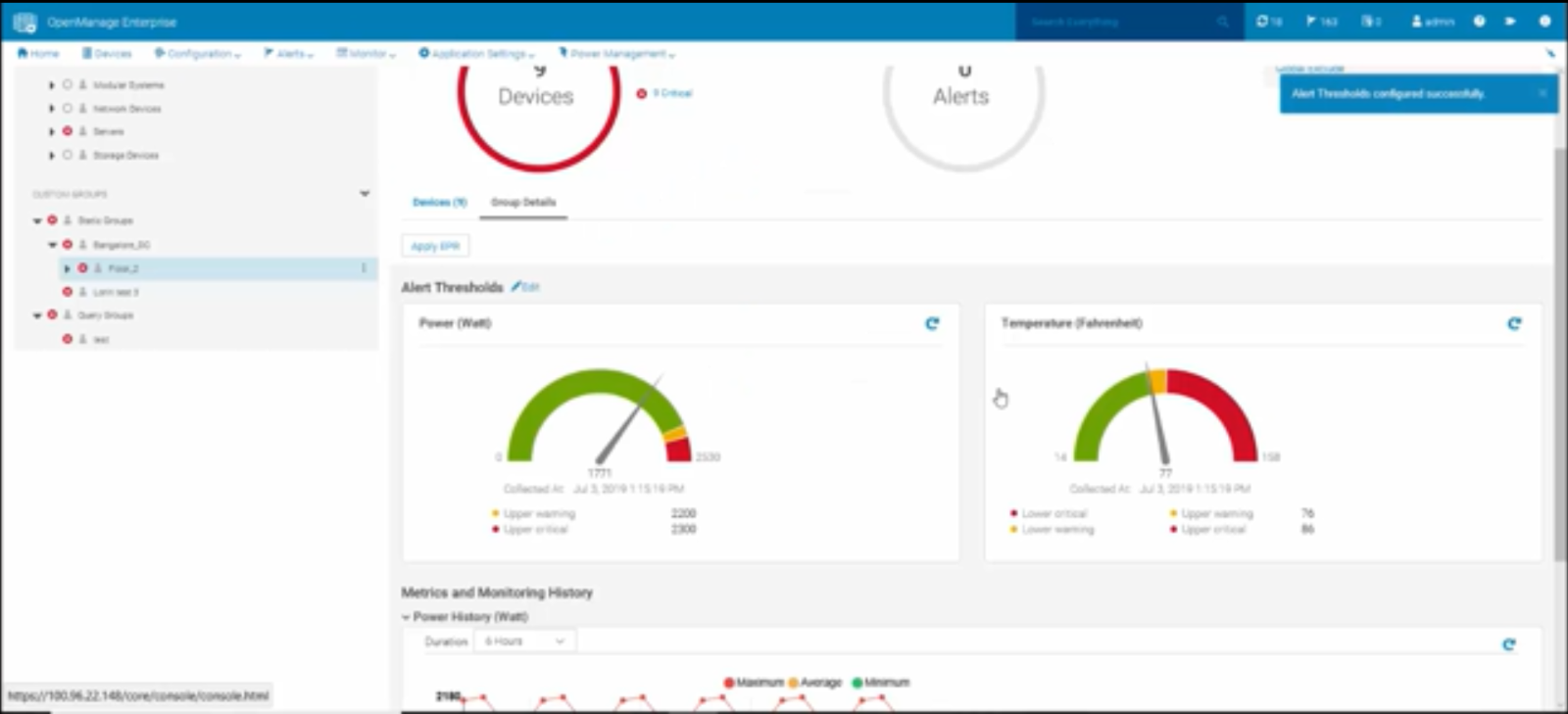
Task: Click the pin icon below the header
Action: [x=1550, y=53]
